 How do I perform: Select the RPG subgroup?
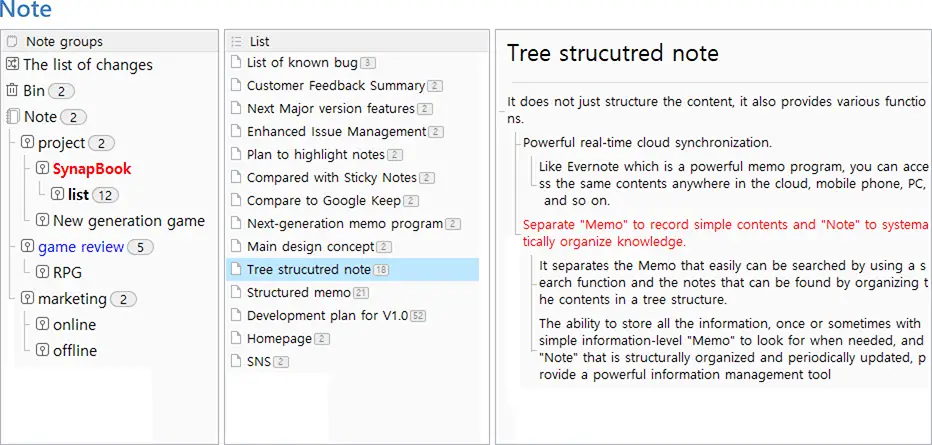[x=67, y=273]
